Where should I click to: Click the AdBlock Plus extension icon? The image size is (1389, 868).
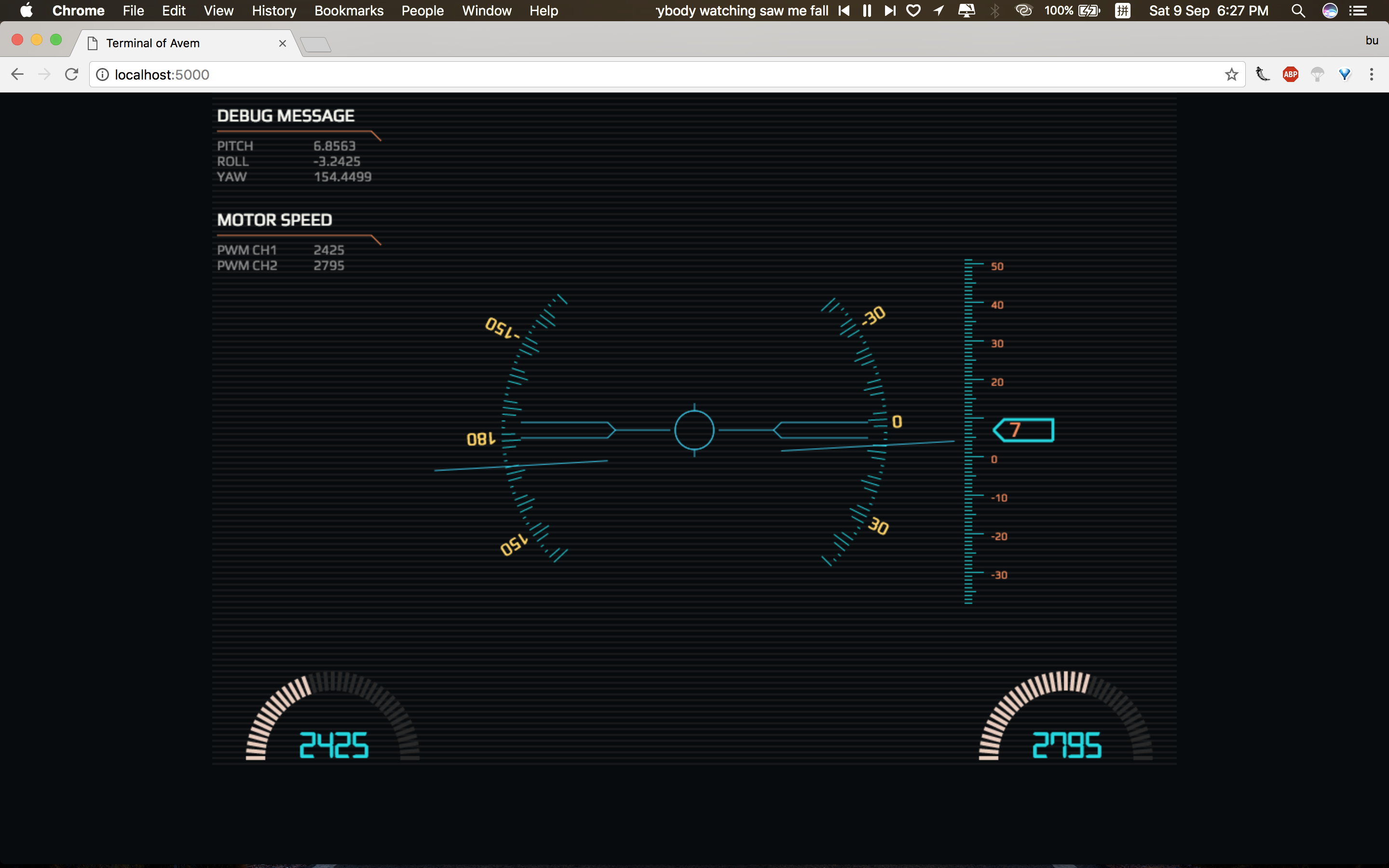(1290, 74)
